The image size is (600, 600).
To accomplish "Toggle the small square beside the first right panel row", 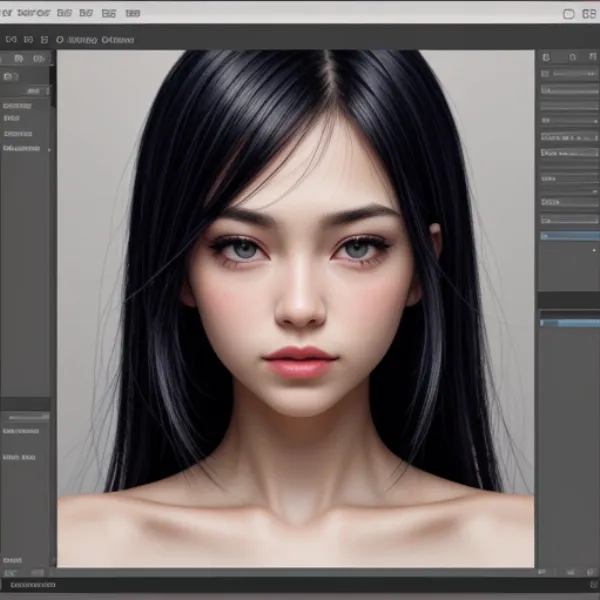I will 545,73.
